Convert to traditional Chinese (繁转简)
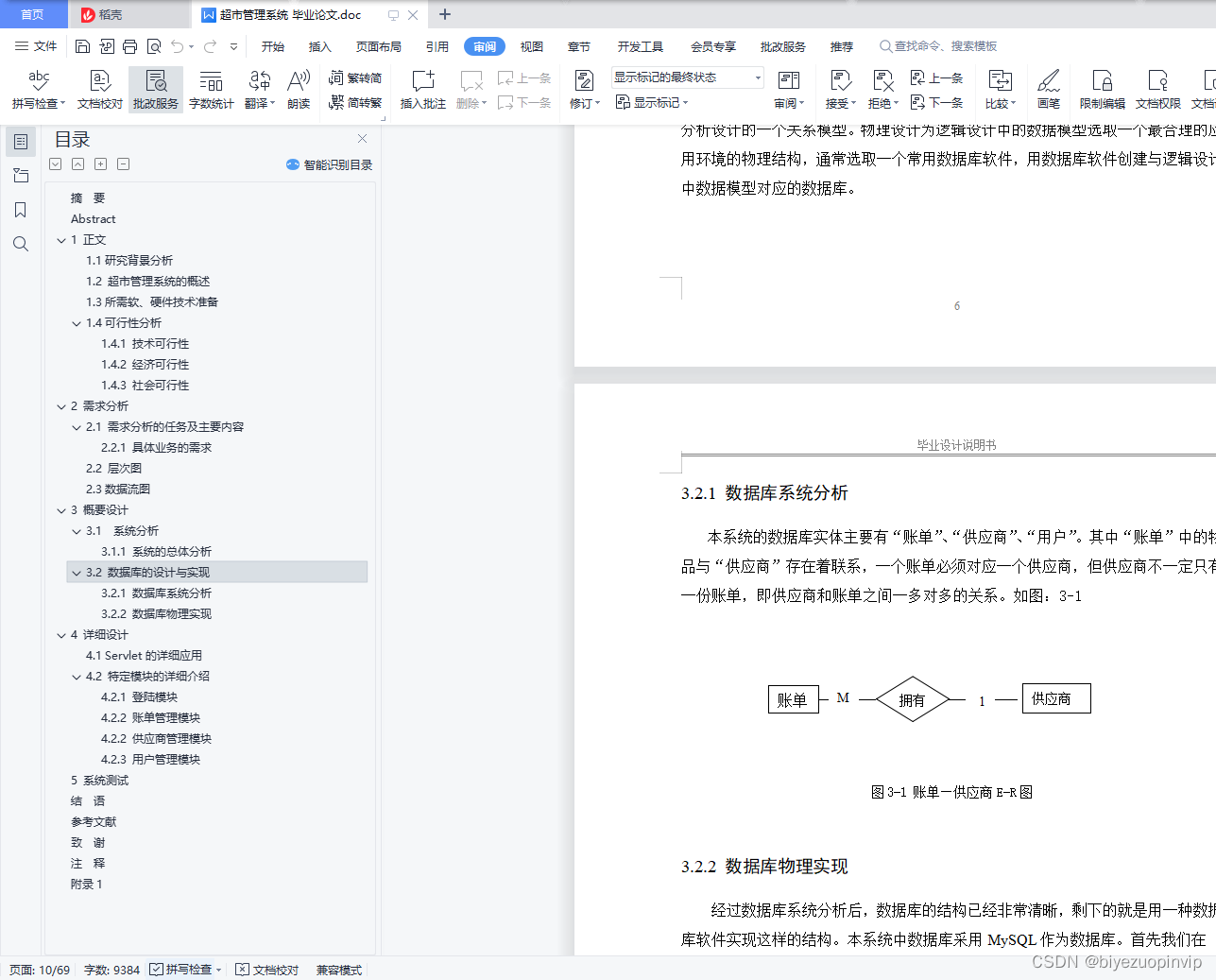This screenshot has height=980, width=1216. 355,78
